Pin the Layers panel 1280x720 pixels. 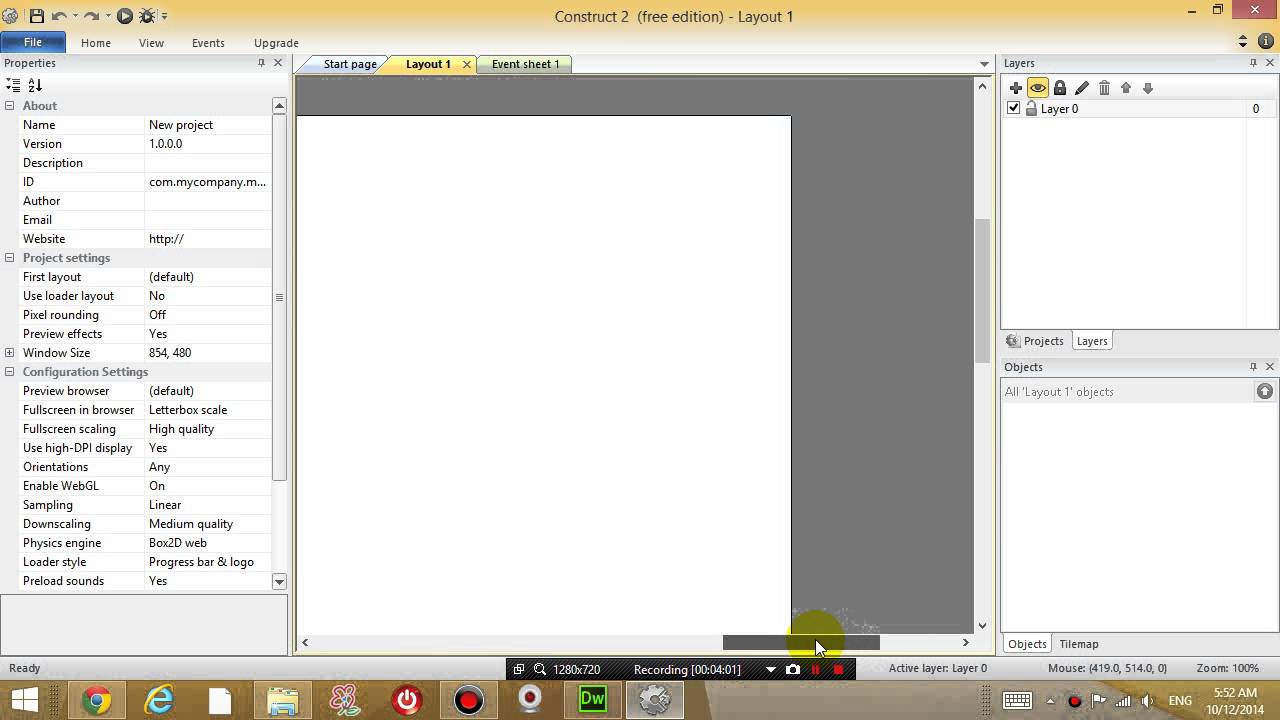1253,63
